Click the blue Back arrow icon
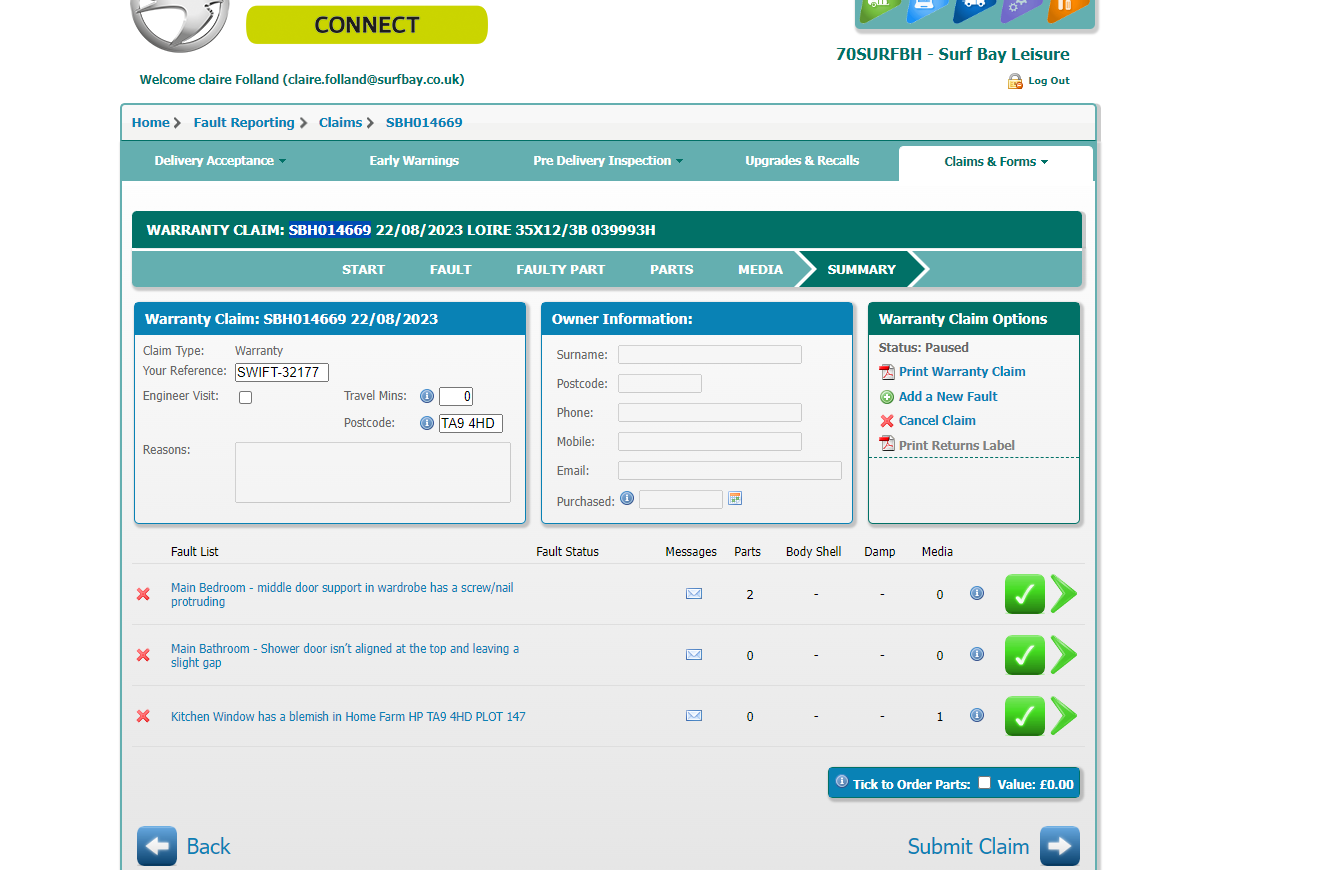The width and height of the screenshot is (1337, 870). pos(157,846)
